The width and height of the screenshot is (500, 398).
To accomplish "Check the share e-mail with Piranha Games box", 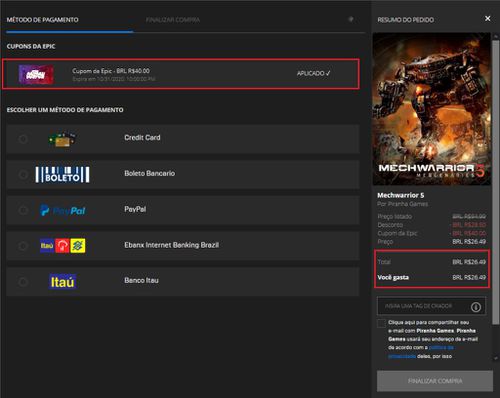I will 381,323.
